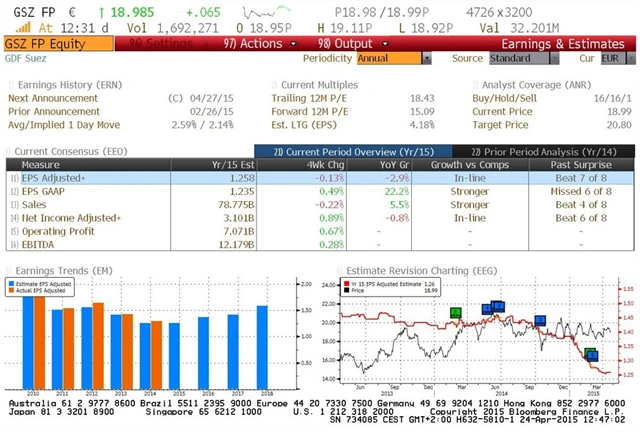640x432 pixels.
Task: Open the Periodicity Annual dropdown
Action: [391, 59]
